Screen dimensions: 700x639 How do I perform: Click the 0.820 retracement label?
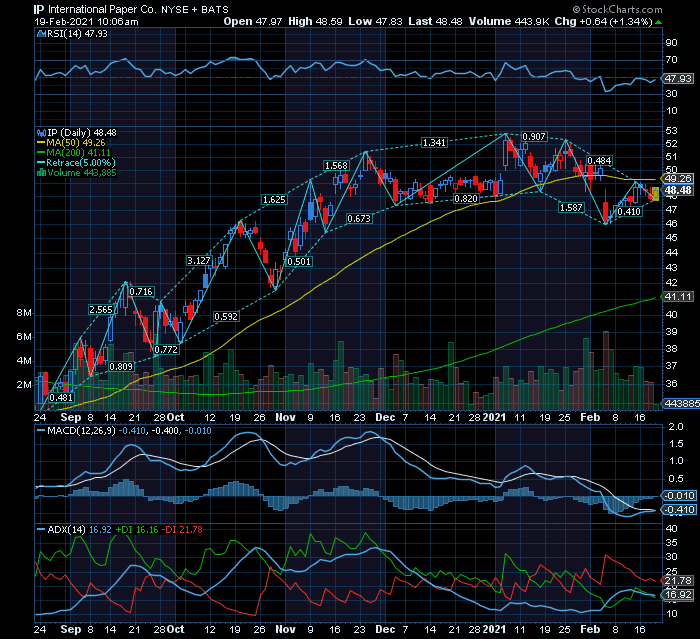(466, 199)
